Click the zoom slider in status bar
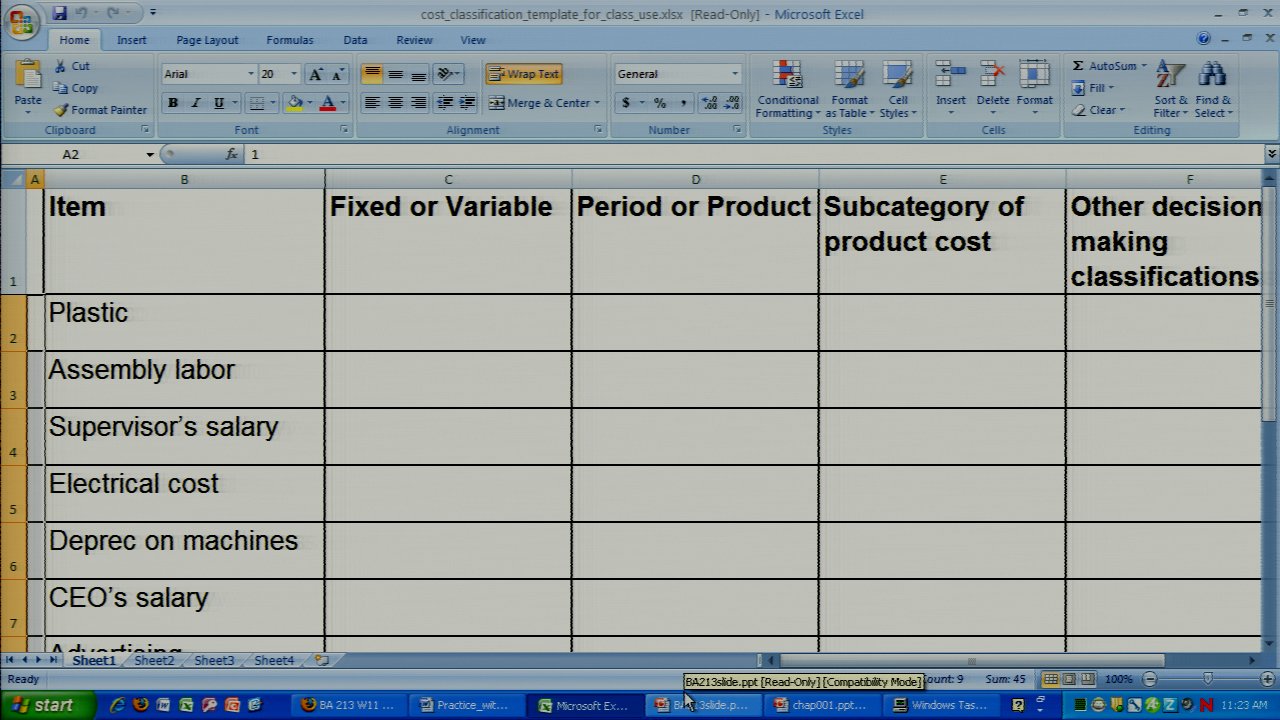This screenshot has height=720, width=1280. tap(1207, 679)
